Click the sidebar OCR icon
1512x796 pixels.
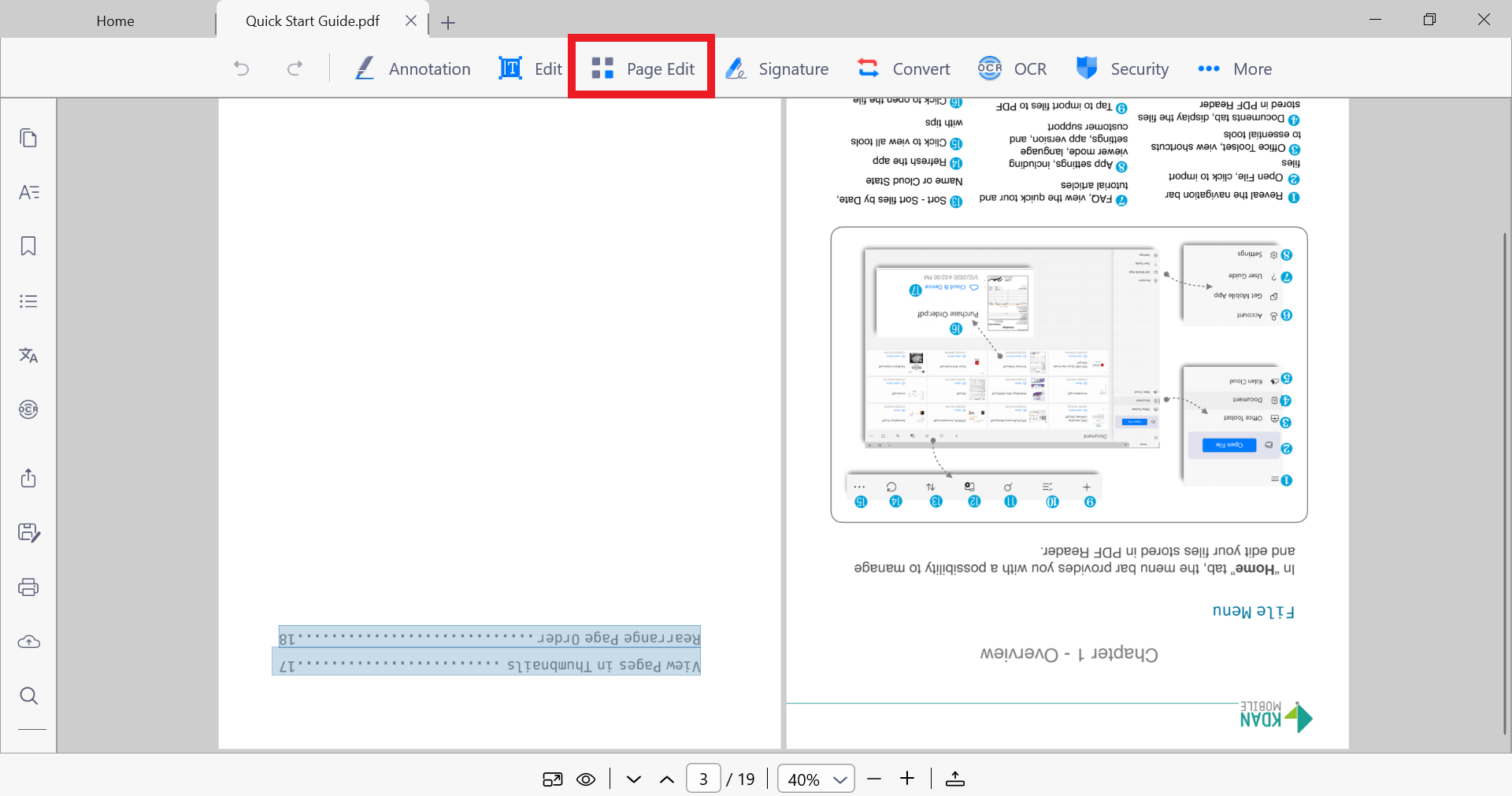point(28,409)
